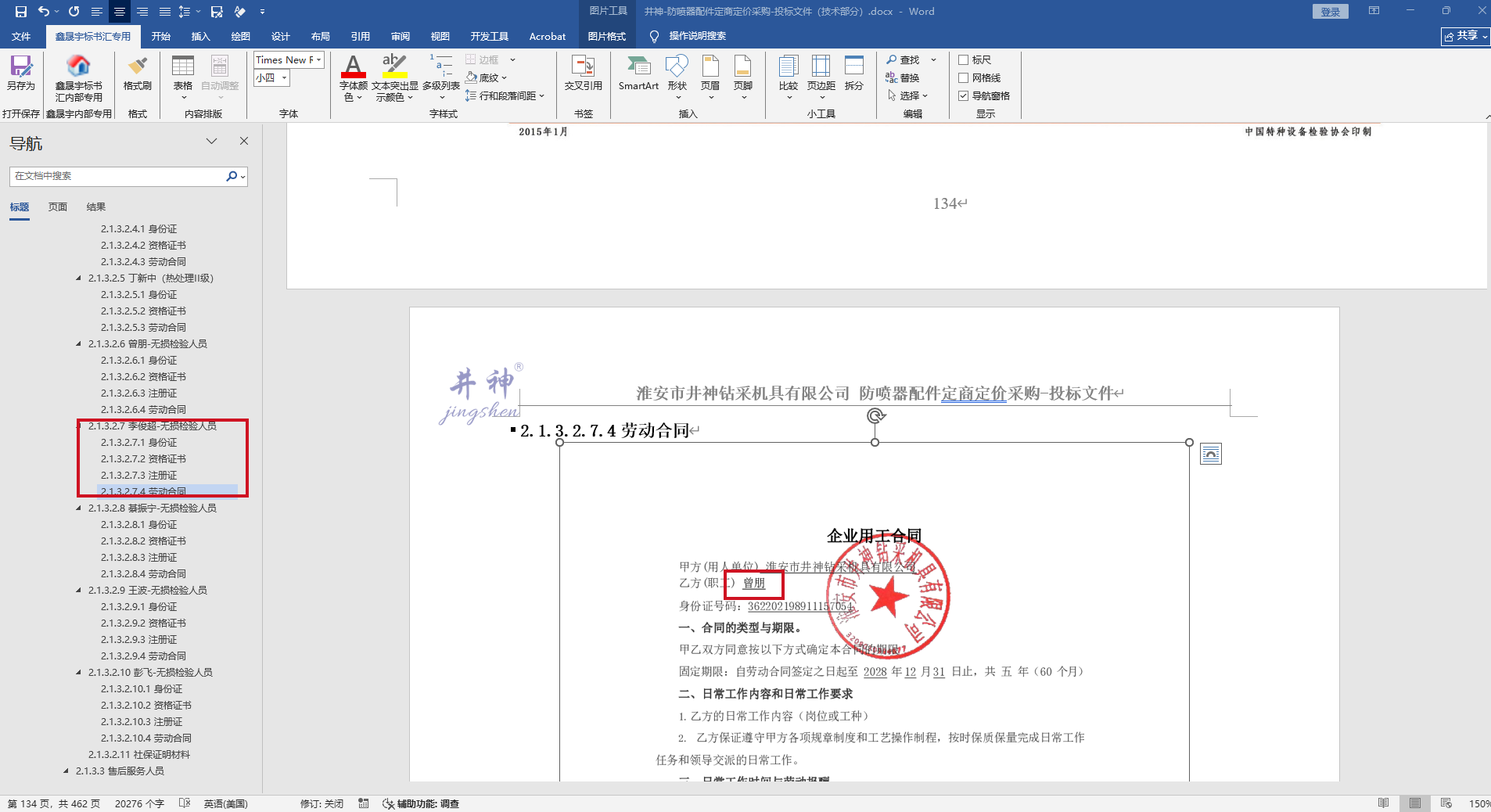Open navigation pane options chevron
This screenshot has width=1491, height=812.
[x=211, y=141]
